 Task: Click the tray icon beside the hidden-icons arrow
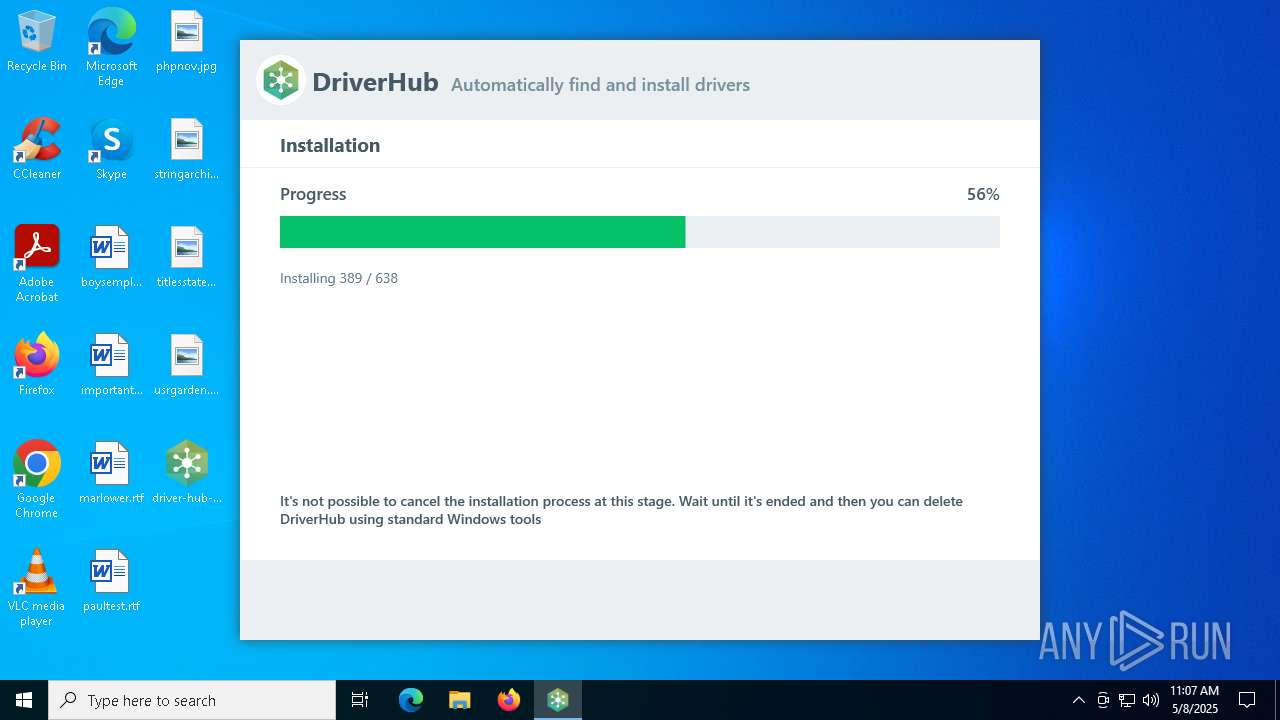(1103, 700)
